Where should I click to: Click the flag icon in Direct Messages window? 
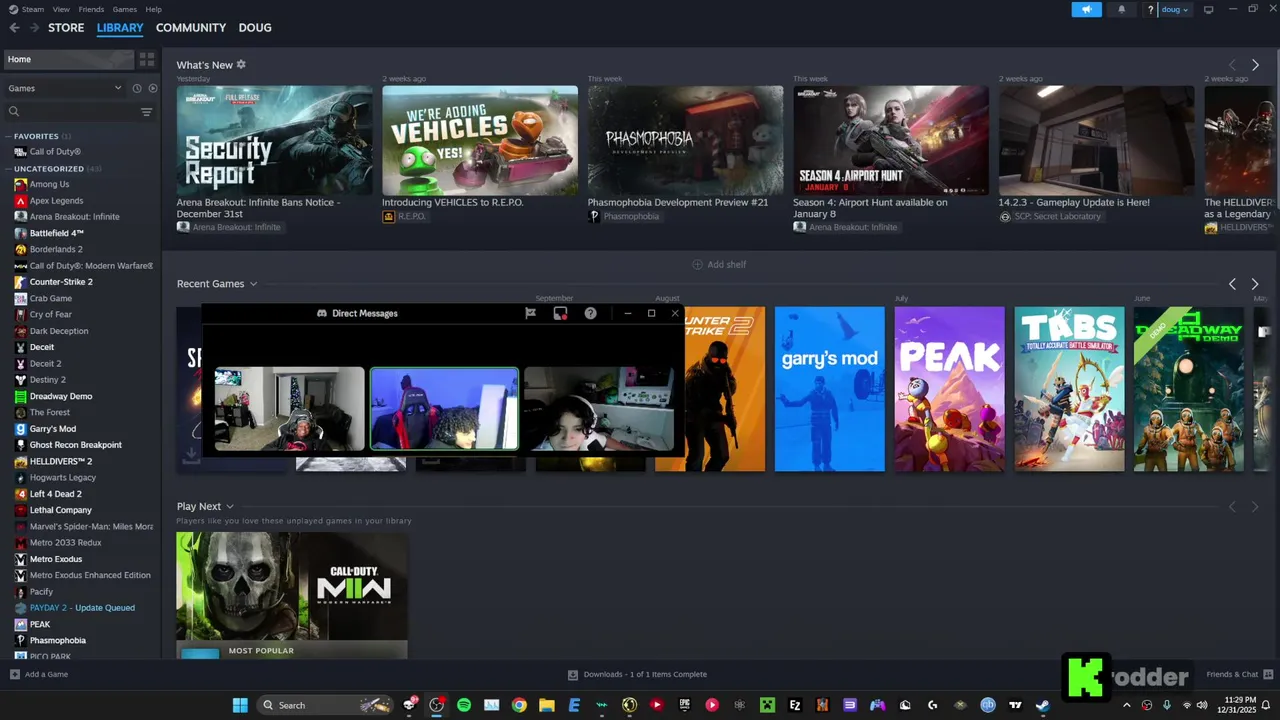coord(531,313)
